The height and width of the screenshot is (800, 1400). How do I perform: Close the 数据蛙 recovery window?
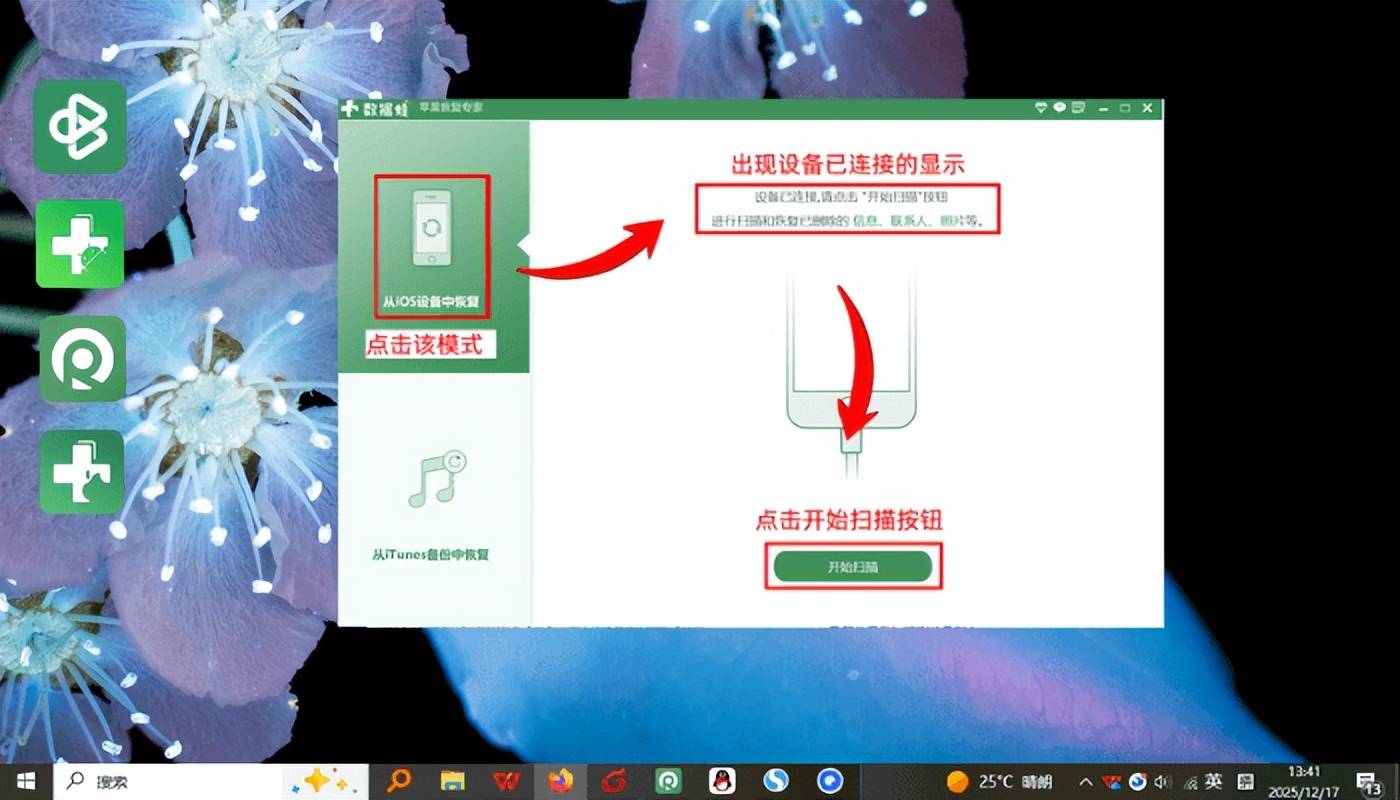[x=1147, y=108]
